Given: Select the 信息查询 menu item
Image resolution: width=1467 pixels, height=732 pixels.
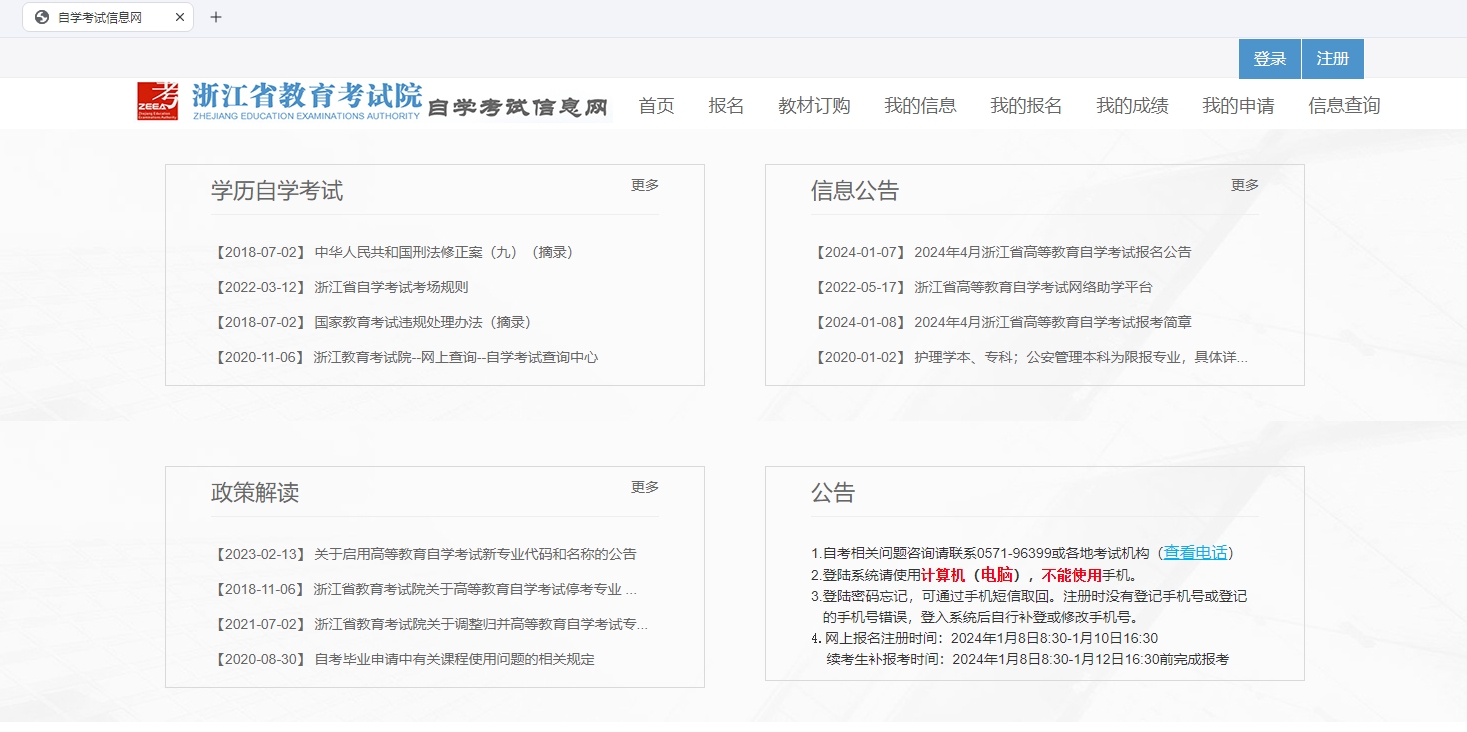Looking at the screenshot, I should coord(1344,105).
